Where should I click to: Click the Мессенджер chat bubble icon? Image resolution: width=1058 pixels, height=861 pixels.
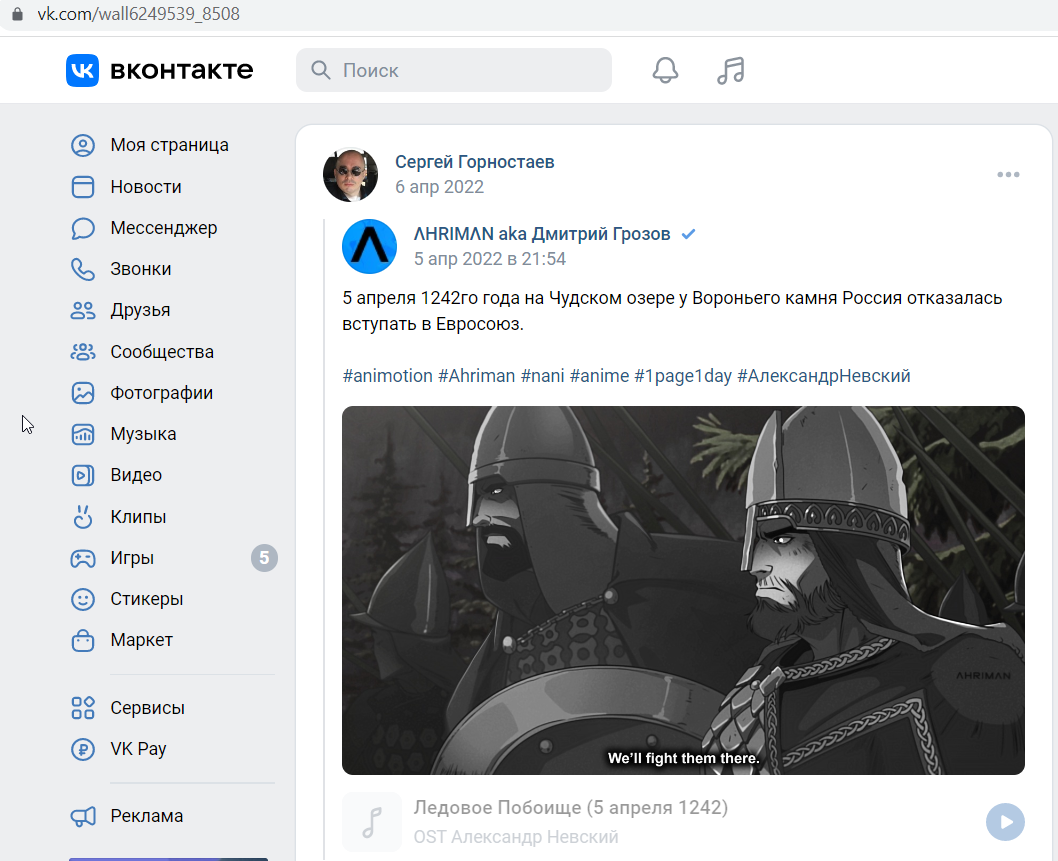tap(83, 228)
